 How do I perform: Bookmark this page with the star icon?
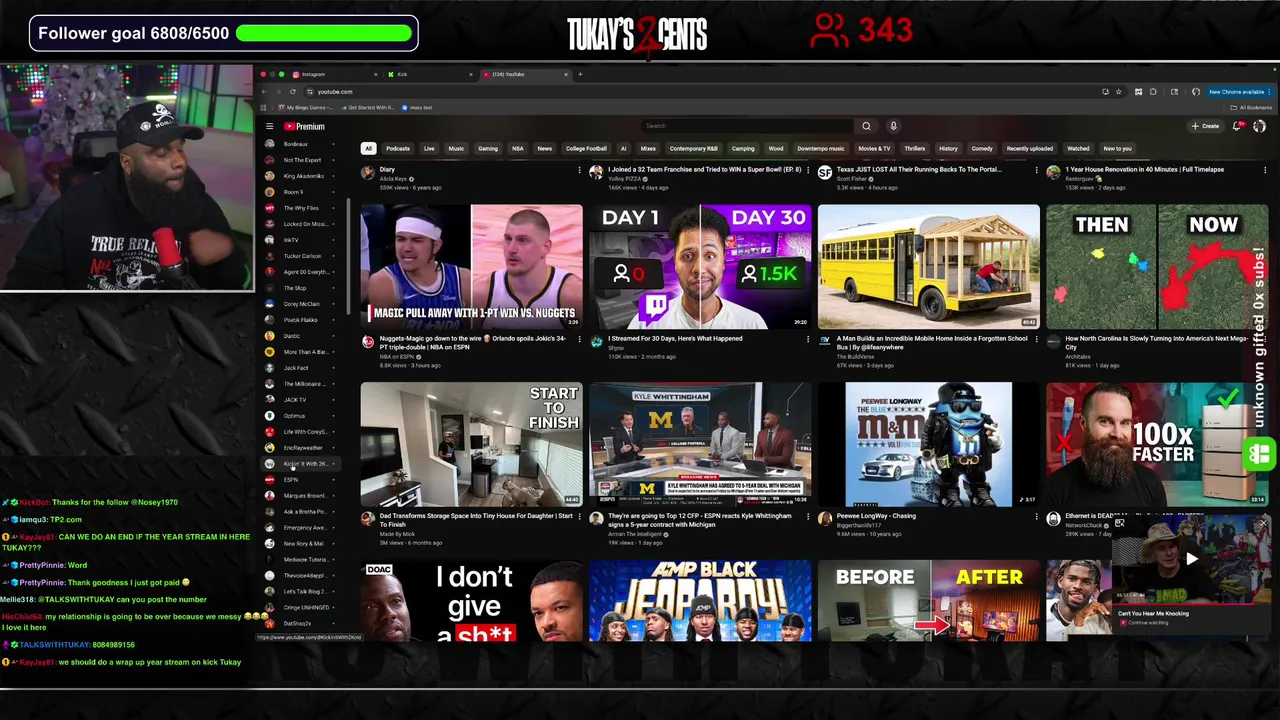coord(1118,91)
